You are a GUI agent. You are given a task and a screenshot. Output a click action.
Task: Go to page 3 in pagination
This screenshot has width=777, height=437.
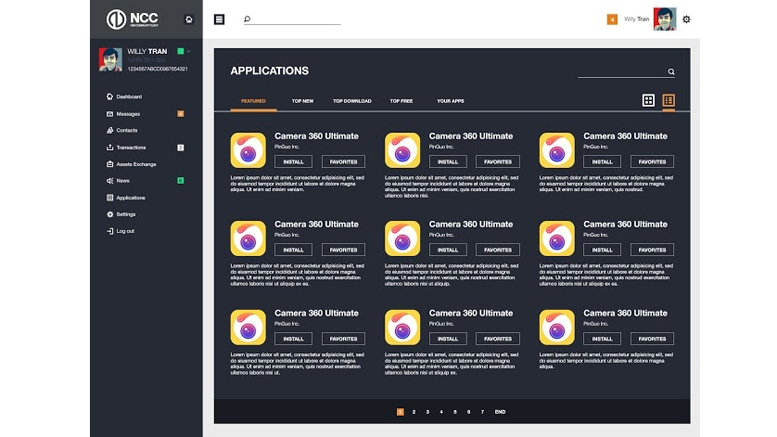point(427,412)
